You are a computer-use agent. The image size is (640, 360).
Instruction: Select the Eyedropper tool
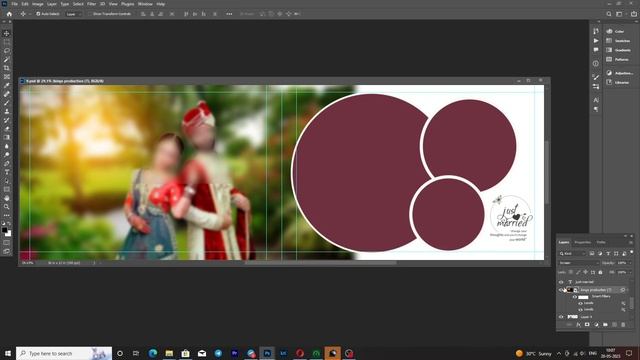(7, 85)
